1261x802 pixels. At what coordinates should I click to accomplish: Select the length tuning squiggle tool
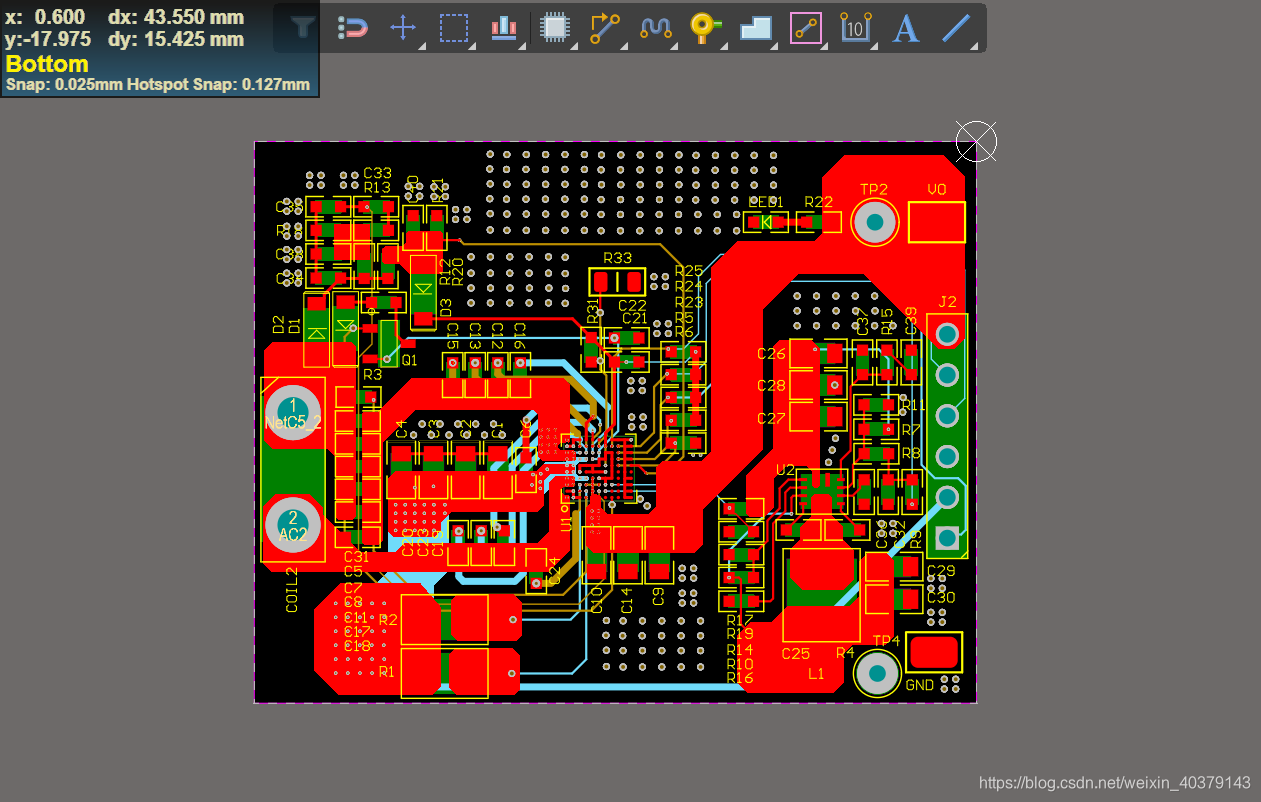click(x=656, y=28)
